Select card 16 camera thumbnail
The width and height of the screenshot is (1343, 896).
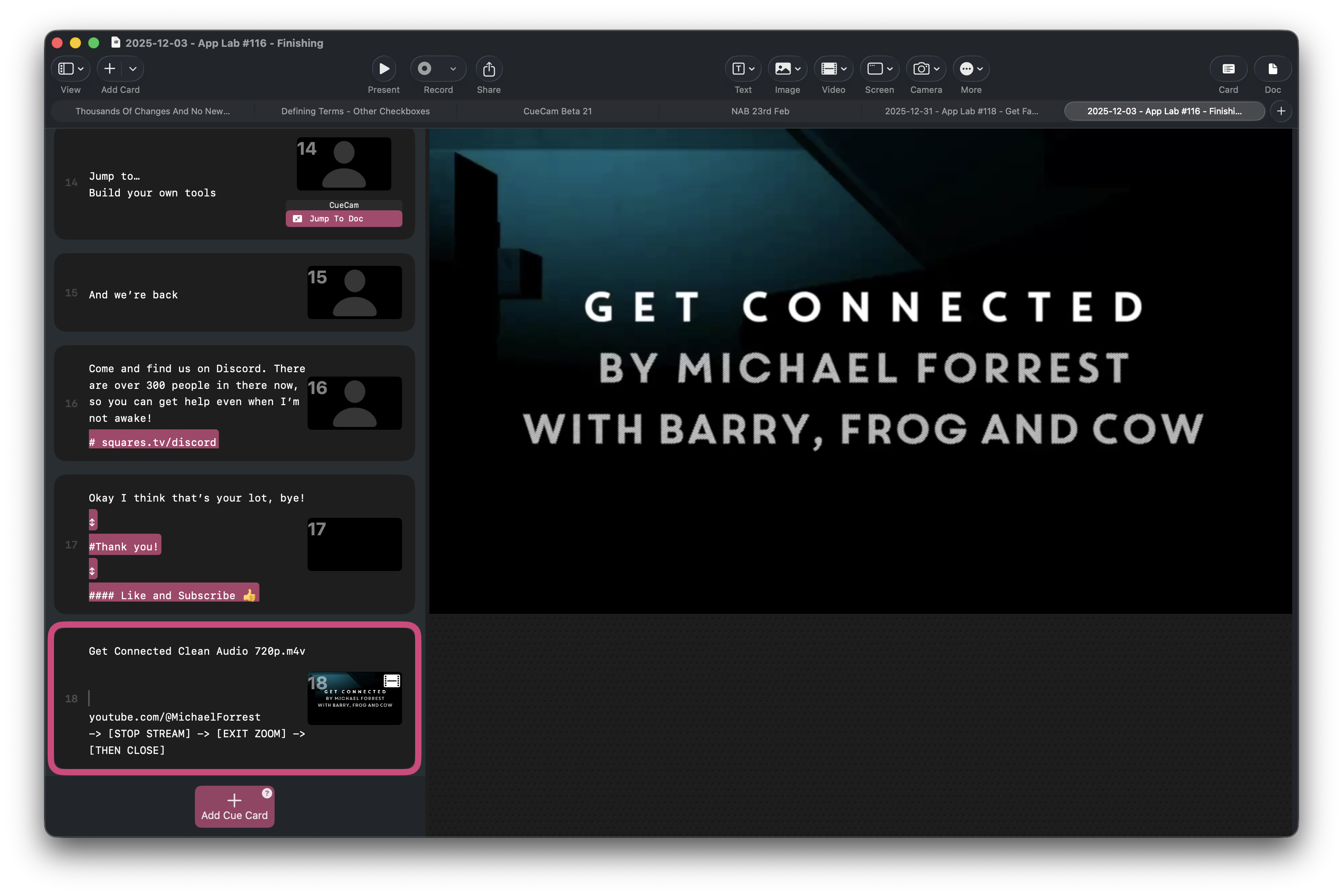(354, 403)
